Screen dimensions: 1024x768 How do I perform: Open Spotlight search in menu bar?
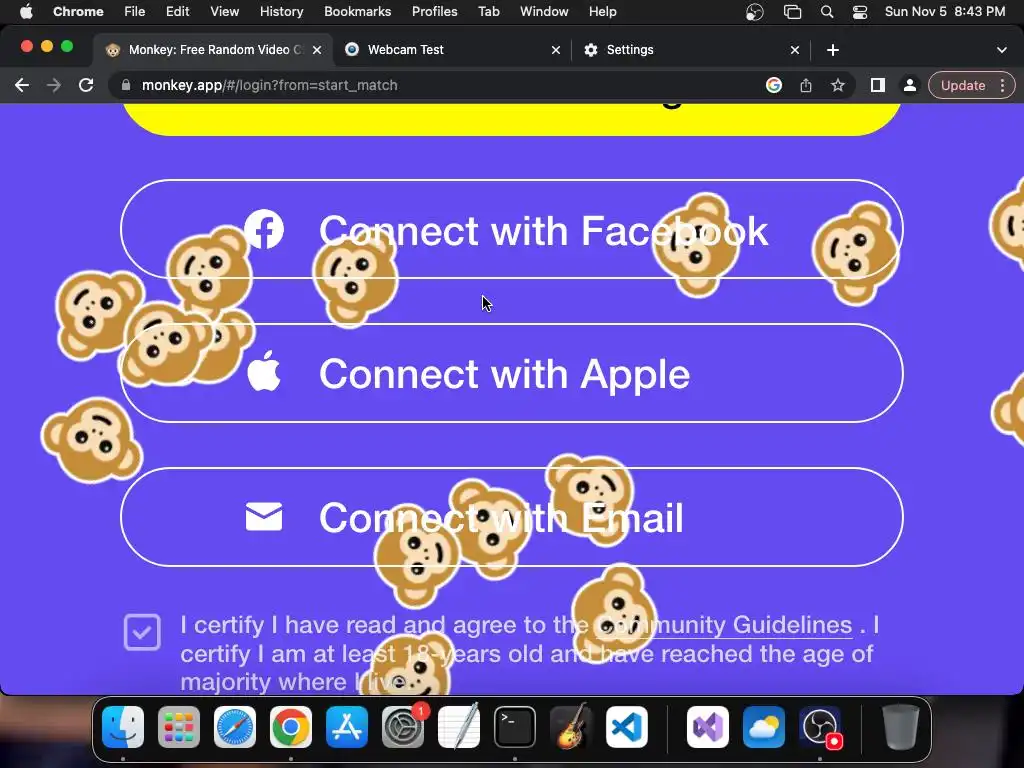pyautogui.click(x=827, y=12)
